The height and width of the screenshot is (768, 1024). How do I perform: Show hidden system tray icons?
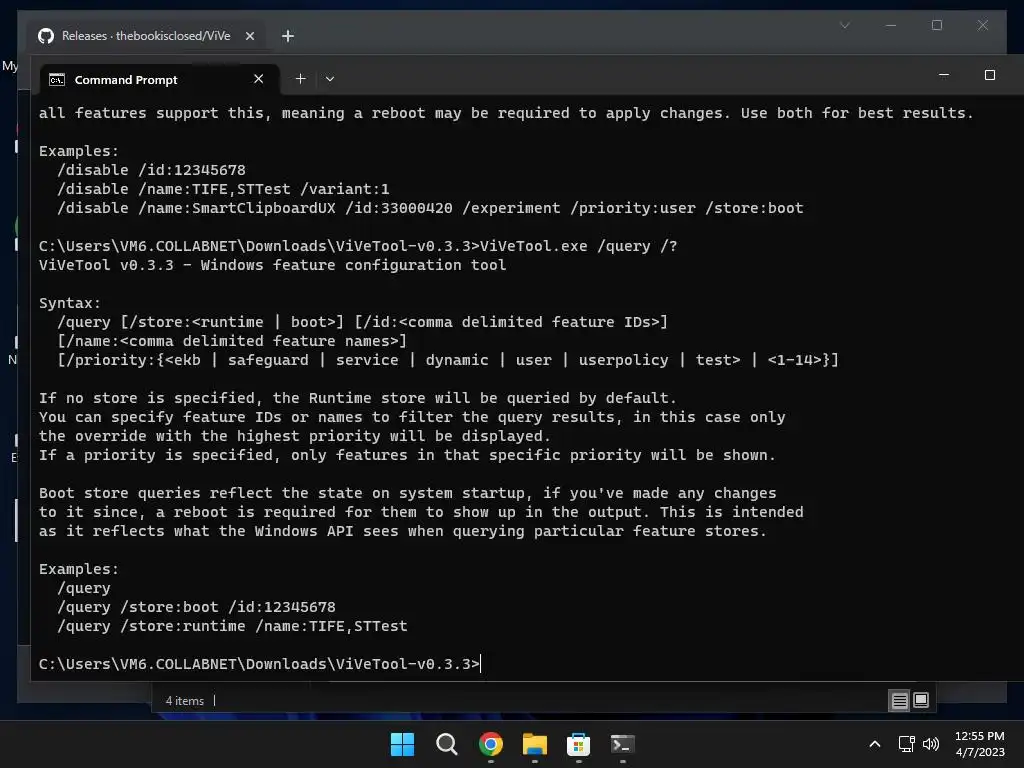(x=875, y=744)
